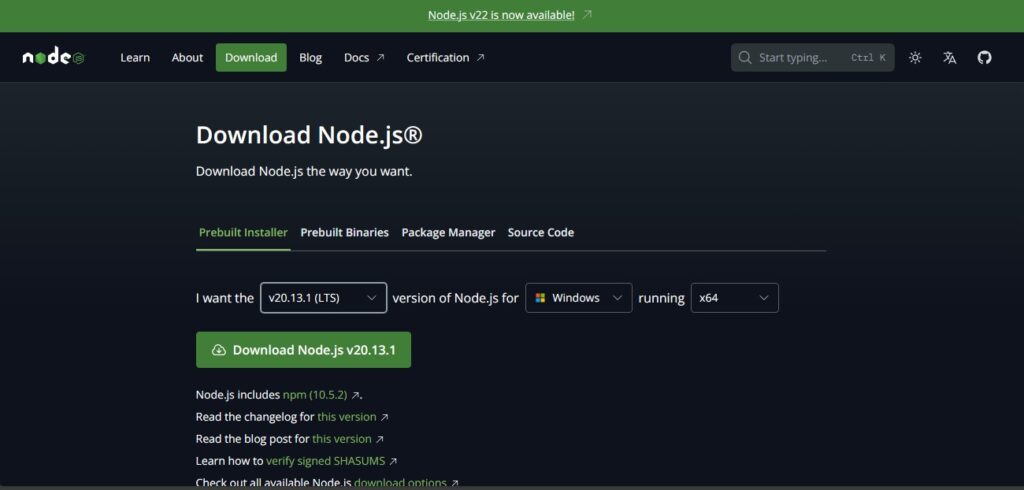
Task: Open the v20.13.1 (LTS) version dropdown
Action: (323, 298)
